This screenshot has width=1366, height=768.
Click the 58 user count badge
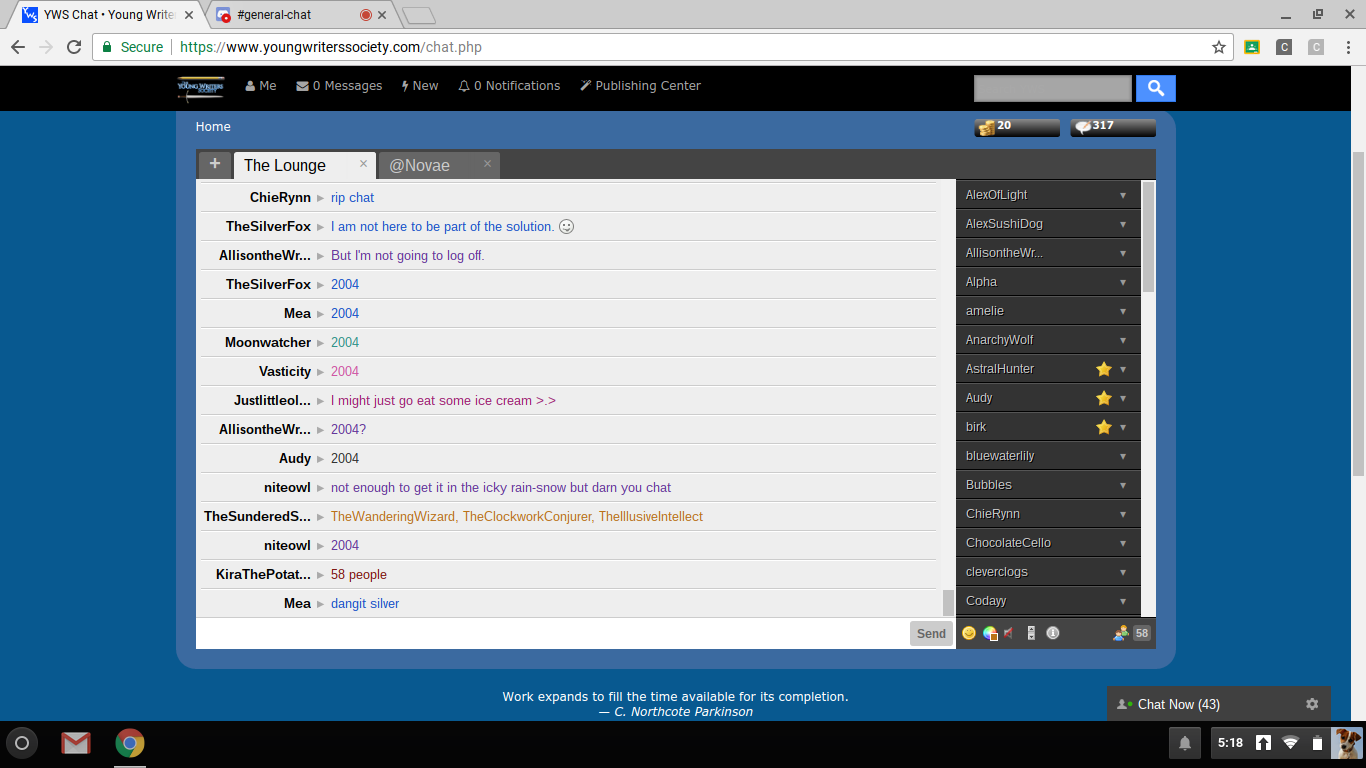coord(1141,633)
